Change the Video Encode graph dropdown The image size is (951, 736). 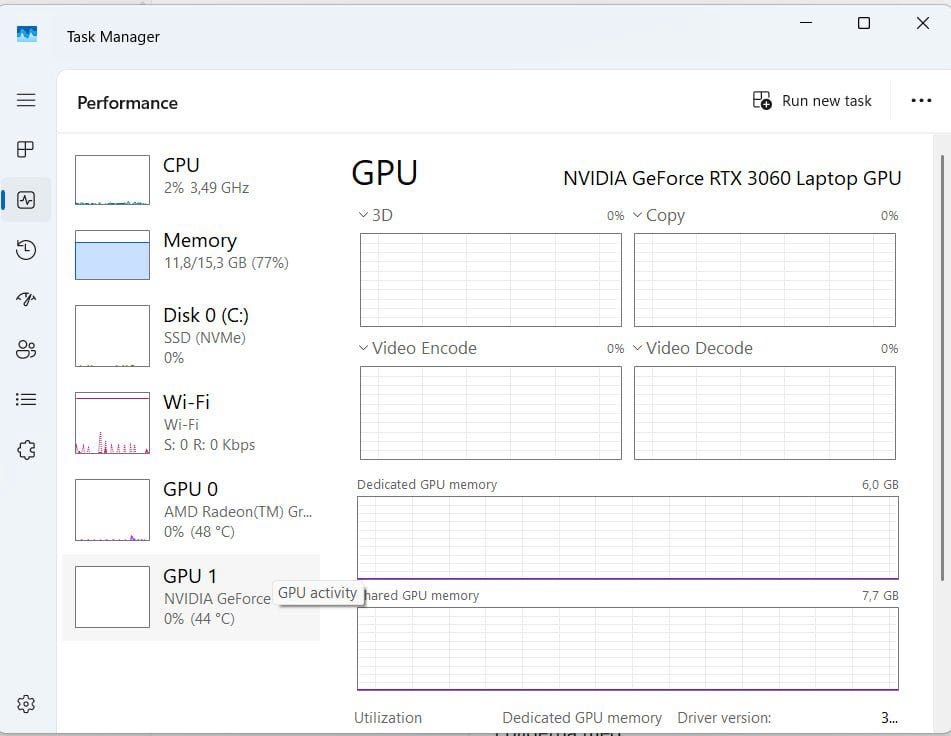pos(417,348)
